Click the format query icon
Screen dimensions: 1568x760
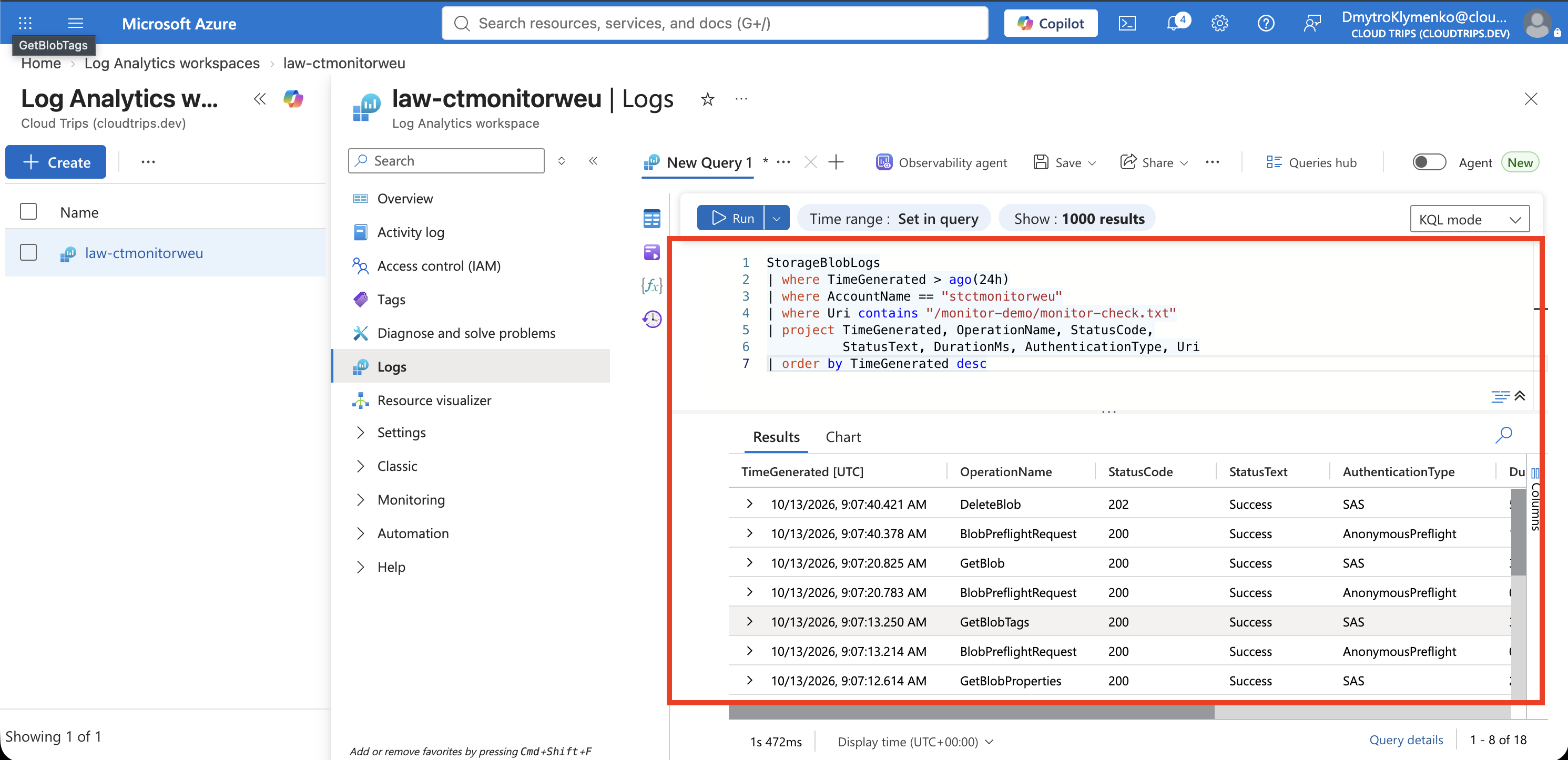click(1501, 397)
